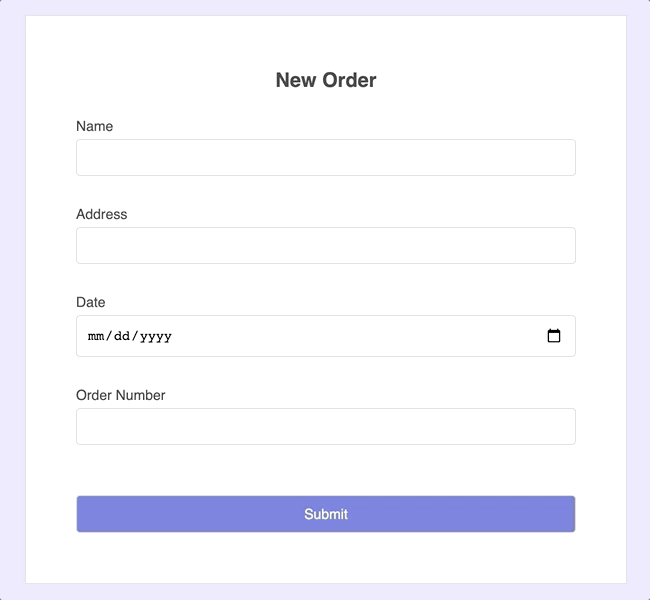Image resolution: width=650 pixels, height=600 pixels.
Task: Select the month segment of Date
Action: click(96, 337)
